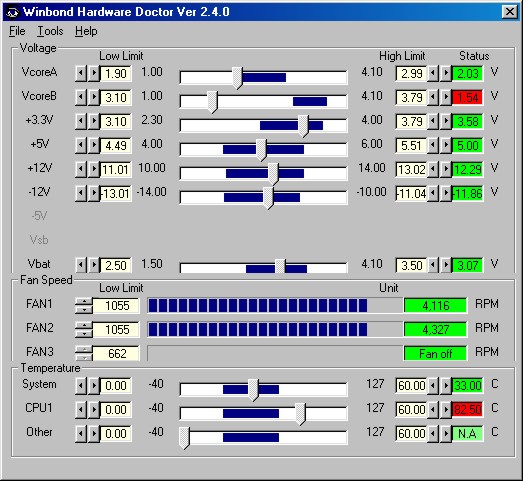Viewport: 523px width, 481px height.
Task: Click the green Vbat status value 3.07
Action: (468, 266)
